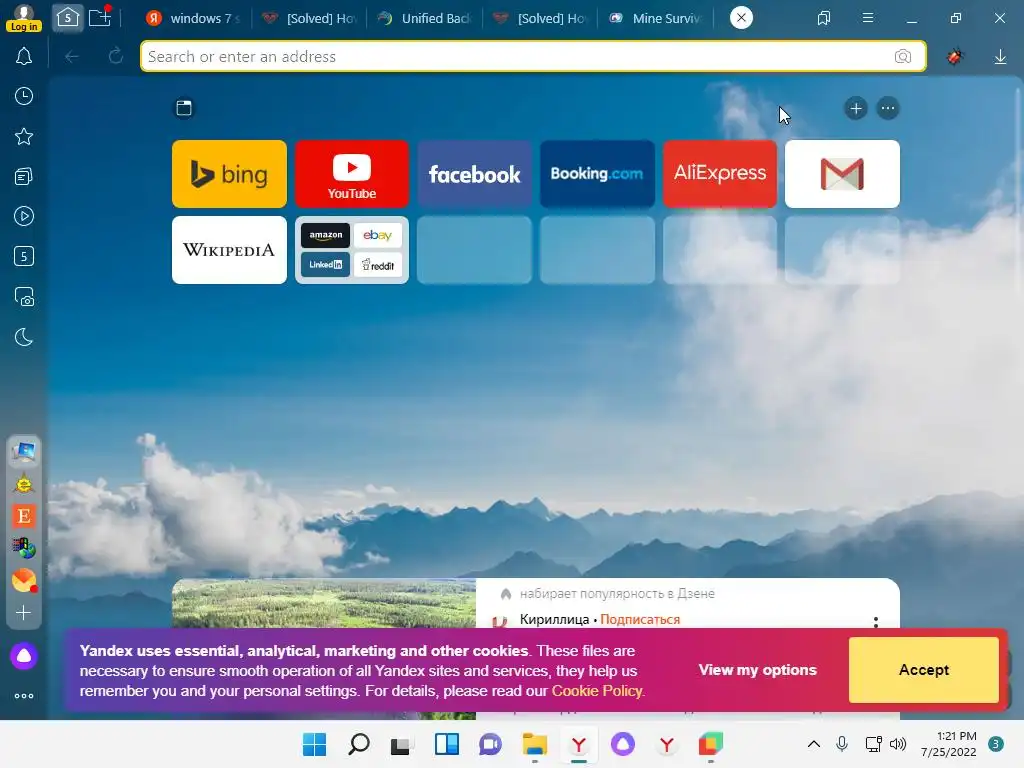1024x768 pixels.
Task: Open taskbar Search
Action: pos(359,744)
